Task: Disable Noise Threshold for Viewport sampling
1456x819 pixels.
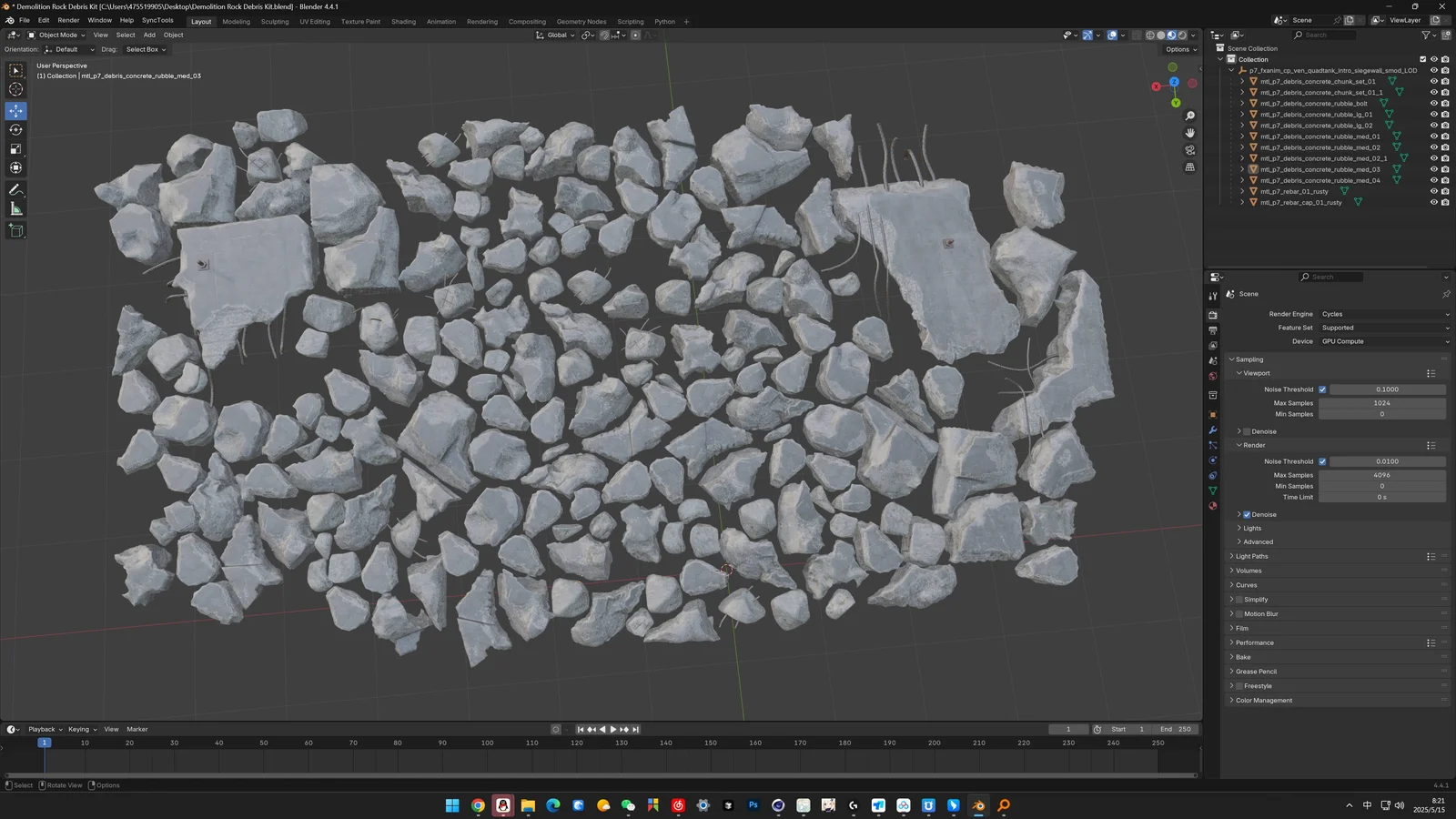Action: (1324, 389)
